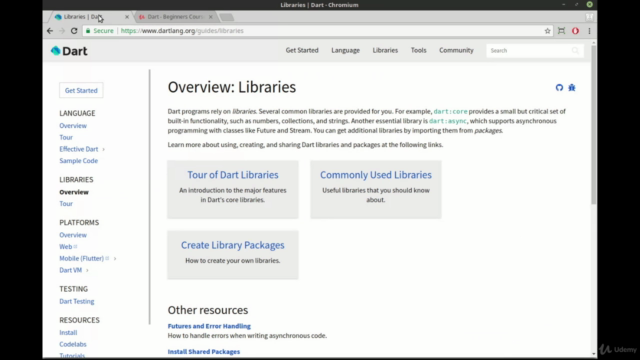Screen dimensions: 640x360
Task: Click the address bar URL
Action: pos(182,31)
